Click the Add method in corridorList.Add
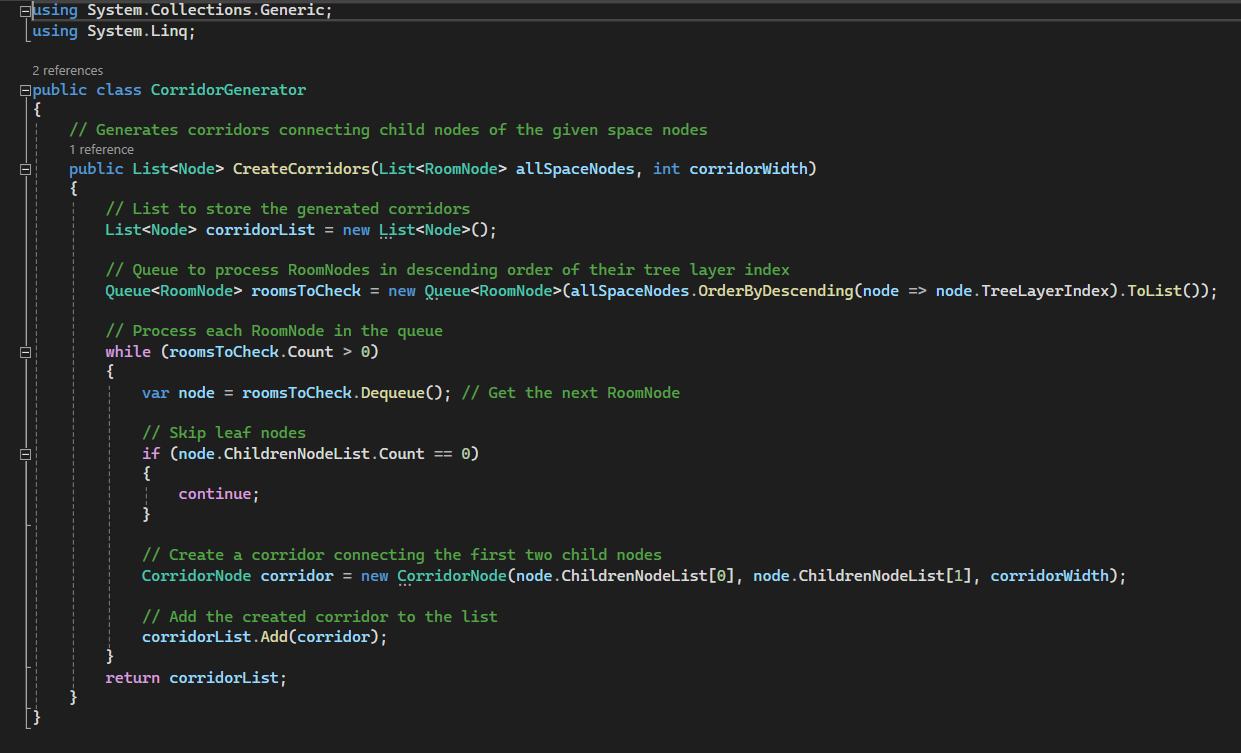This screenshot has height=753, width=1241. (x=274, y=637)
